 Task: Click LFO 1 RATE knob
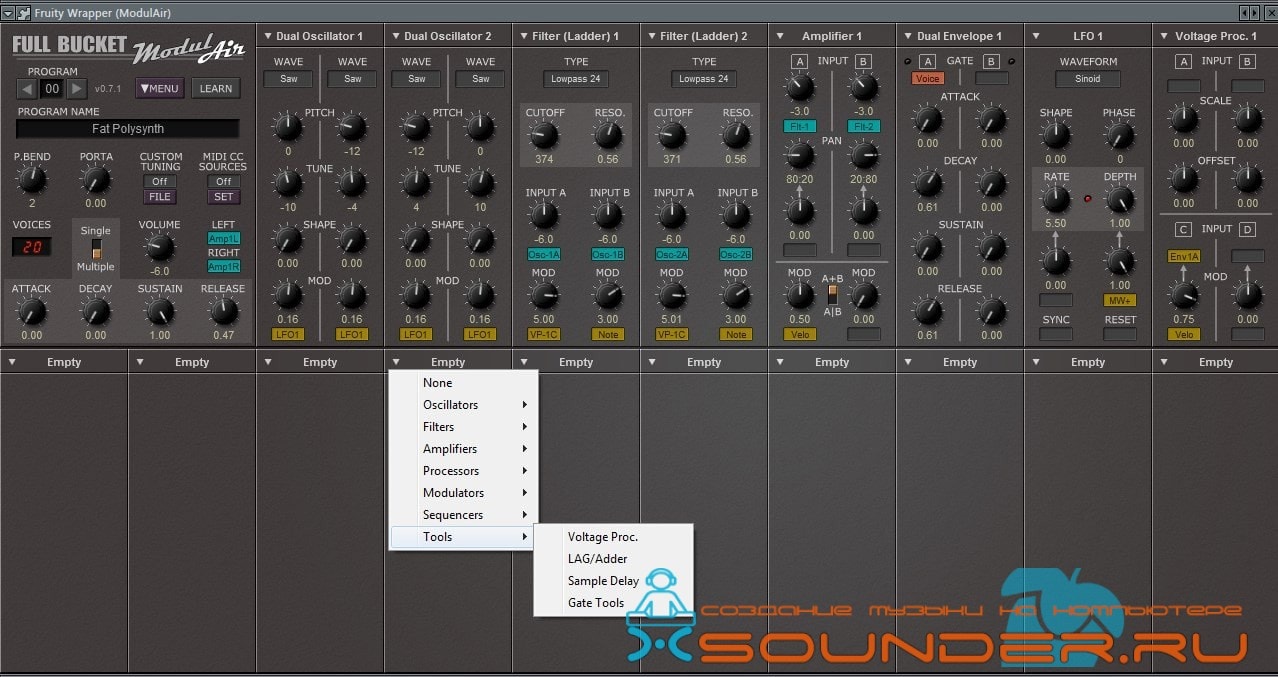coord(1056,199)
